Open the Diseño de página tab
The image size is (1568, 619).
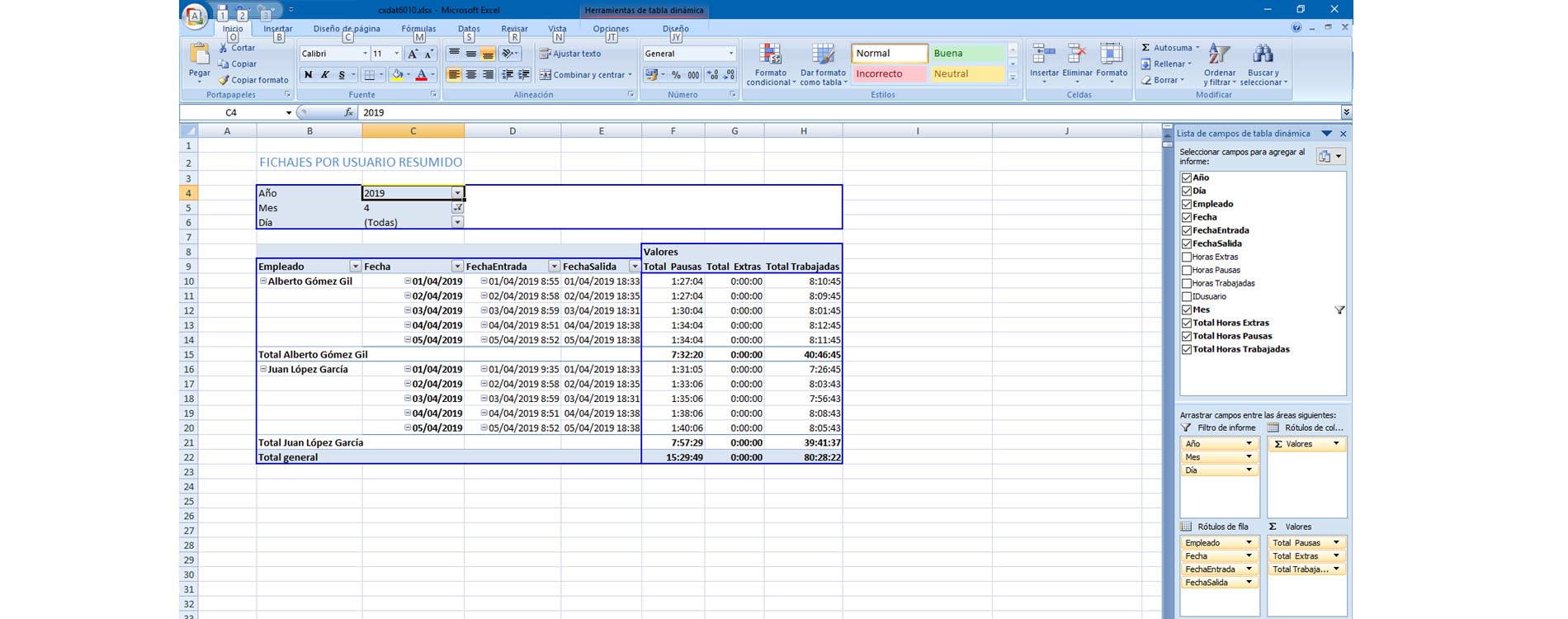point(347,29)
